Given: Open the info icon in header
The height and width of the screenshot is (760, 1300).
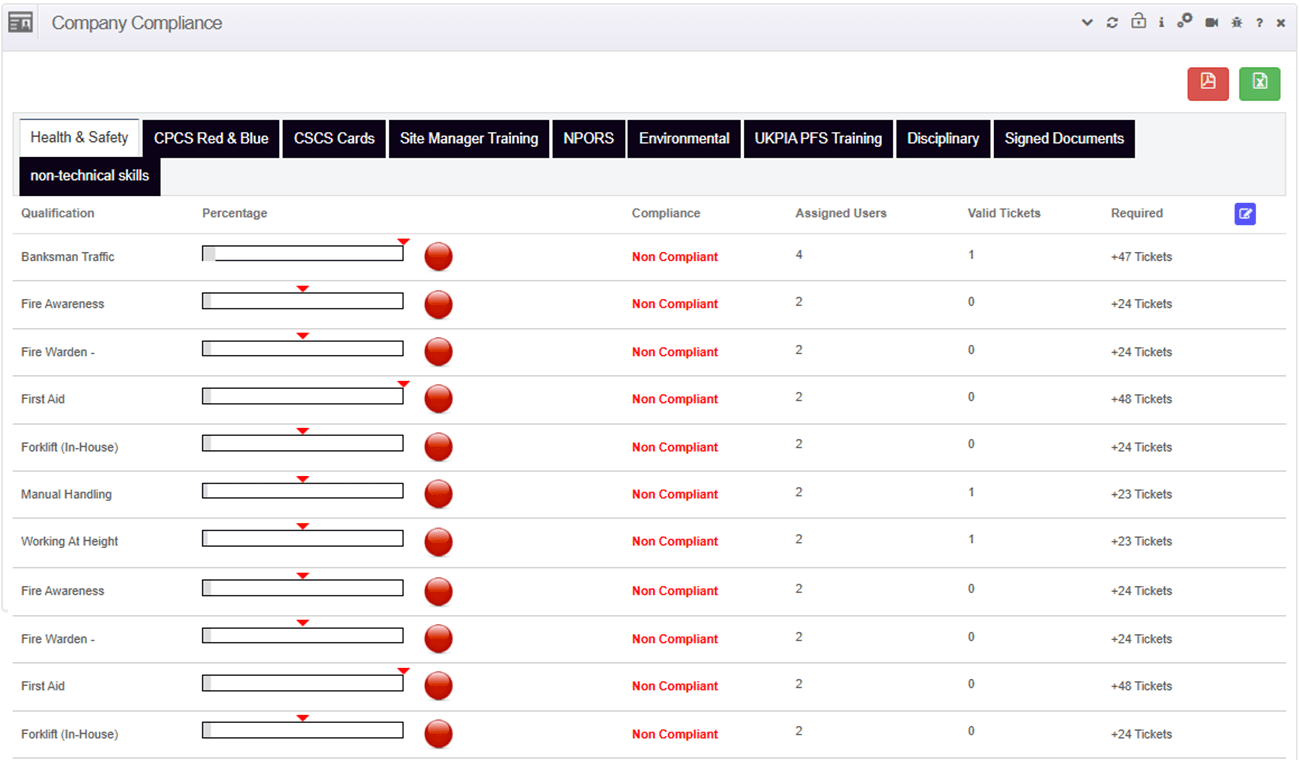Looking at the screenshot, I should pos(1161,23).
